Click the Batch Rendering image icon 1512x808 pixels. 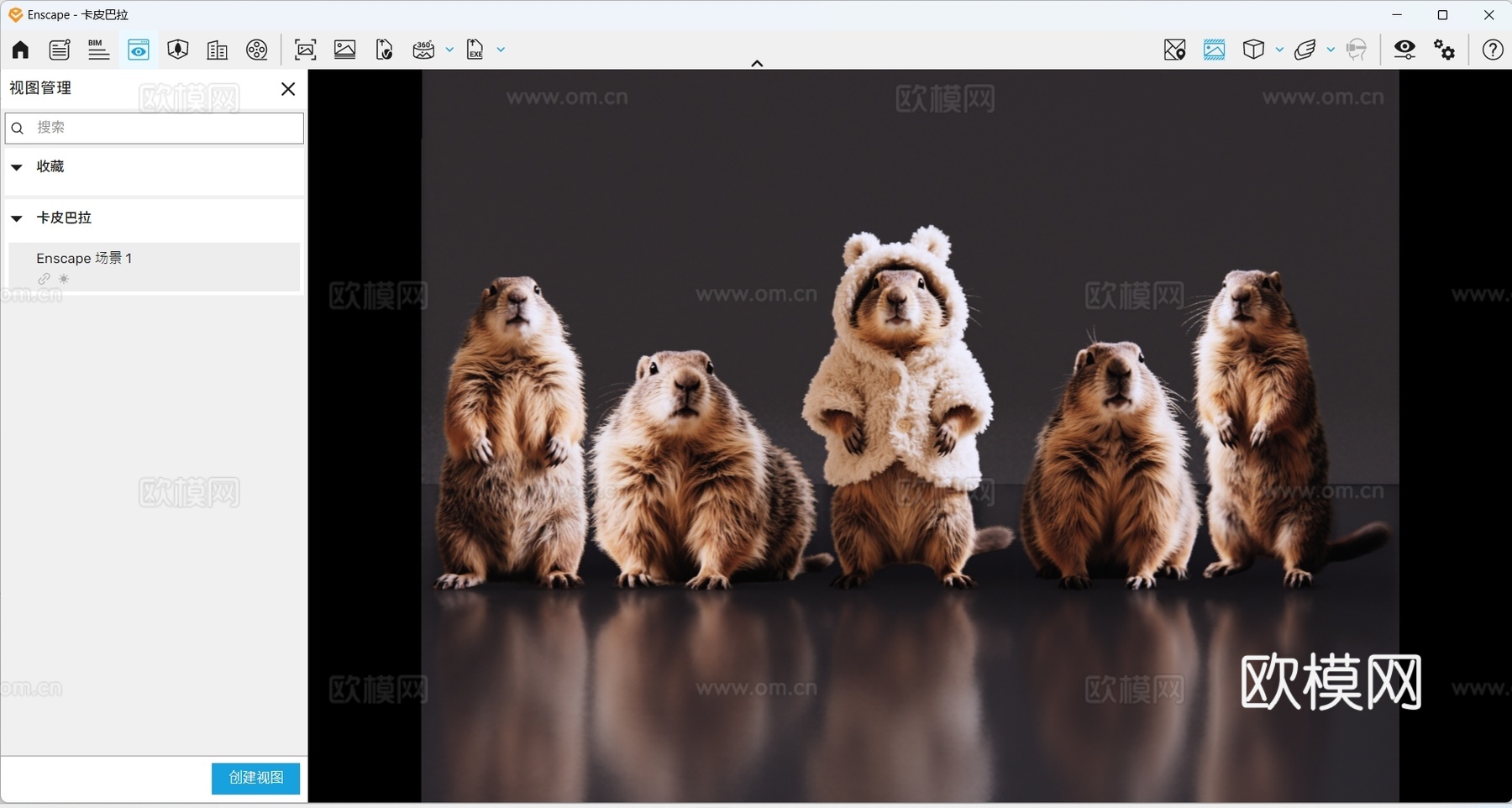tap(345, 50)
